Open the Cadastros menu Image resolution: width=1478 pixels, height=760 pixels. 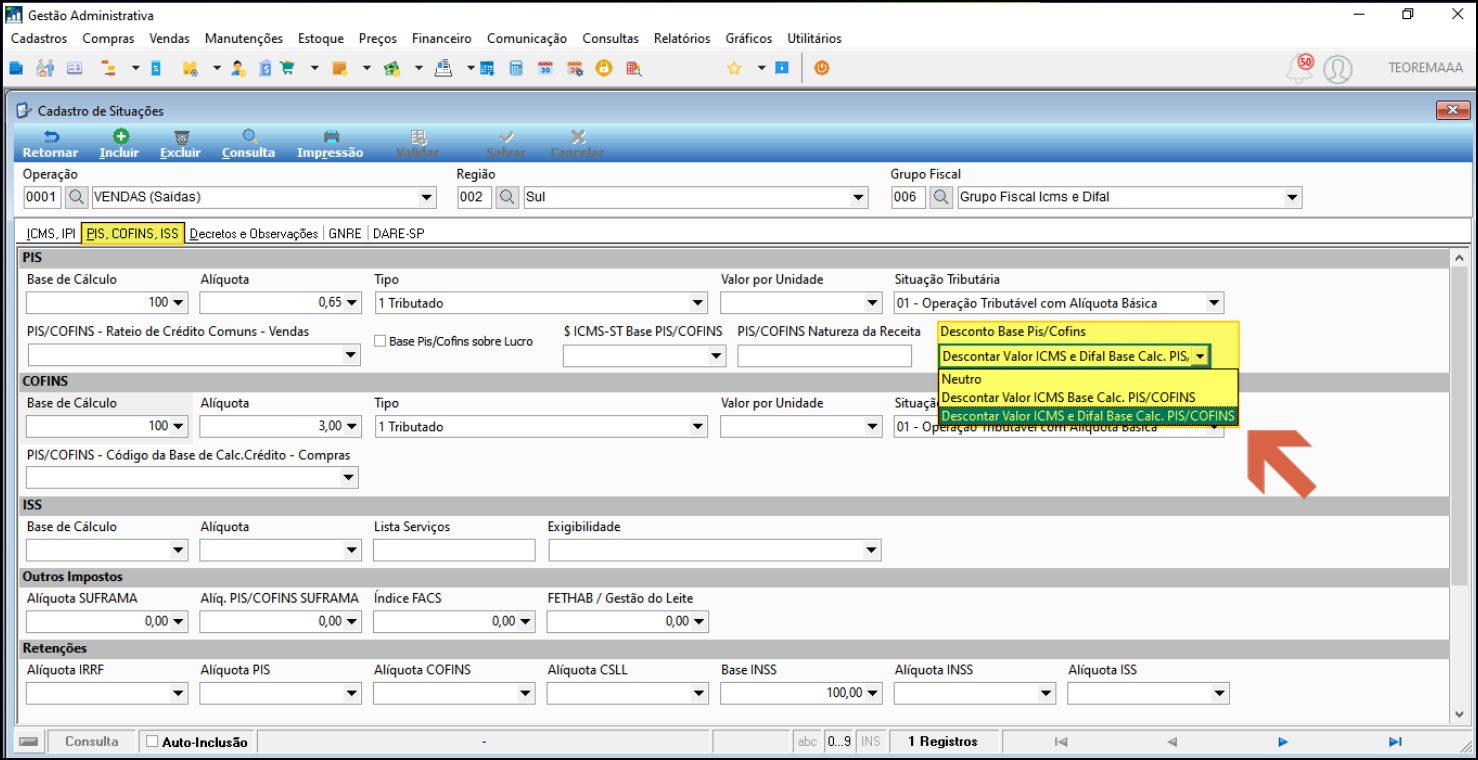39,38
